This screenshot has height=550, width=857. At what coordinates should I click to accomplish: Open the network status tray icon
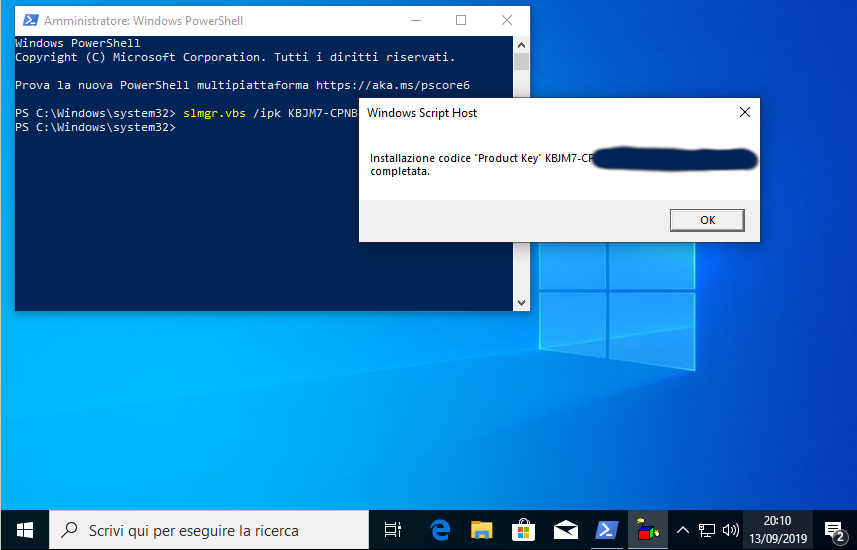coord(707,530)
